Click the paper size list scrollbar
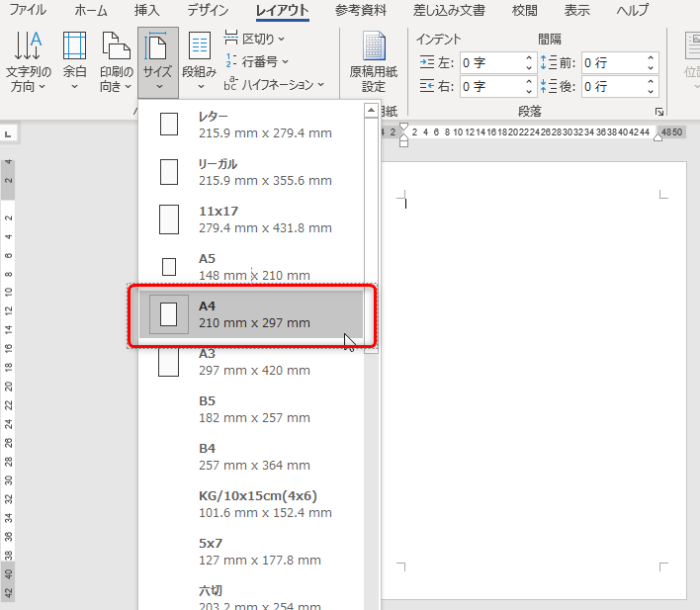The image size is (700, 610). 371,350
